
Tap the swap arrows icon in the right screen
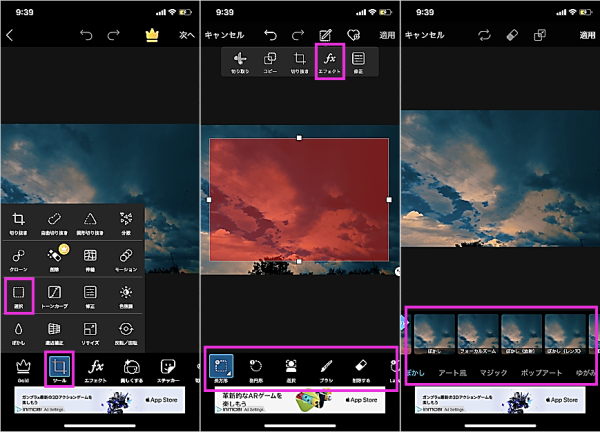[x=484, y=35]
